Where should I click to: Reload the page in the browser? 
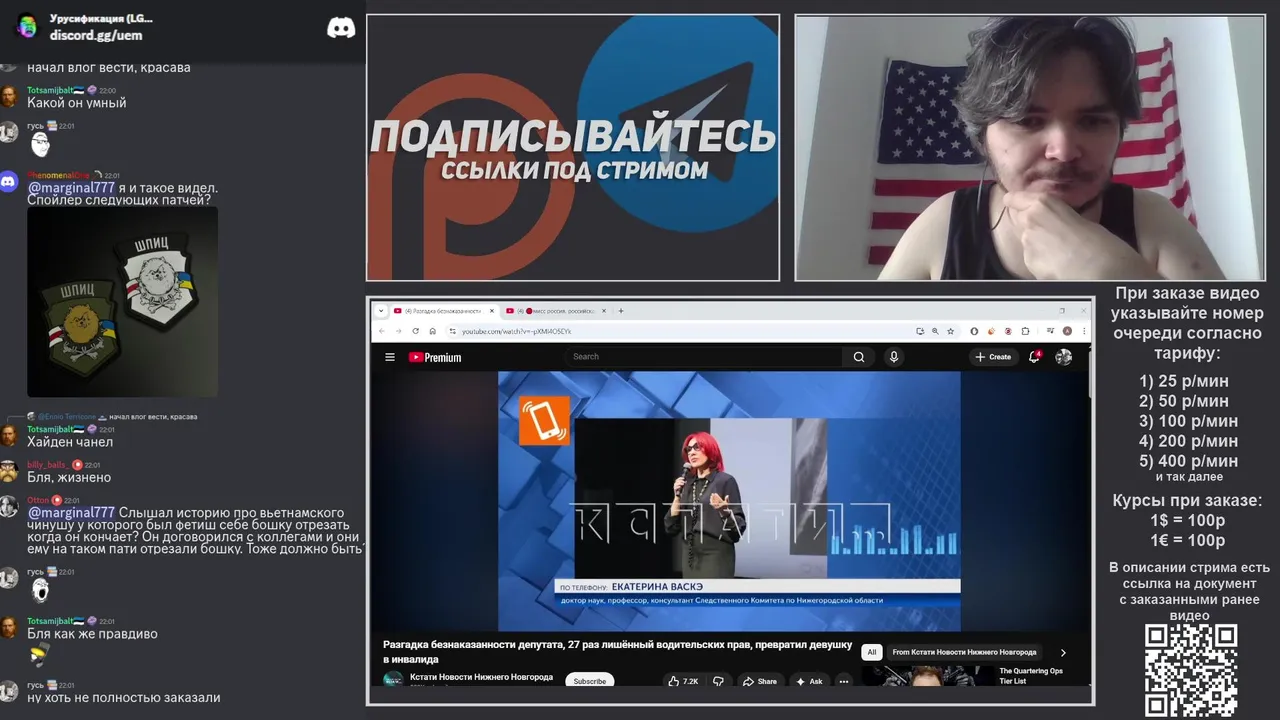pyautogui.click(x=415, y=331)
